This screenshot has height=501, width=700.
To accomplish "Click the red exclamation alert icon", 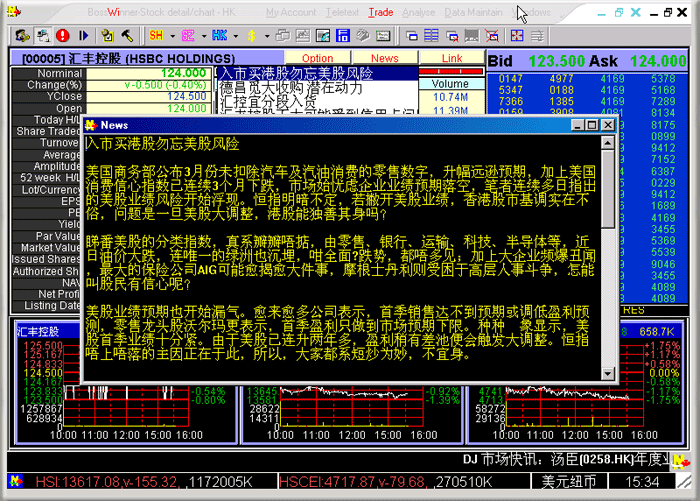I will [63, 35].
